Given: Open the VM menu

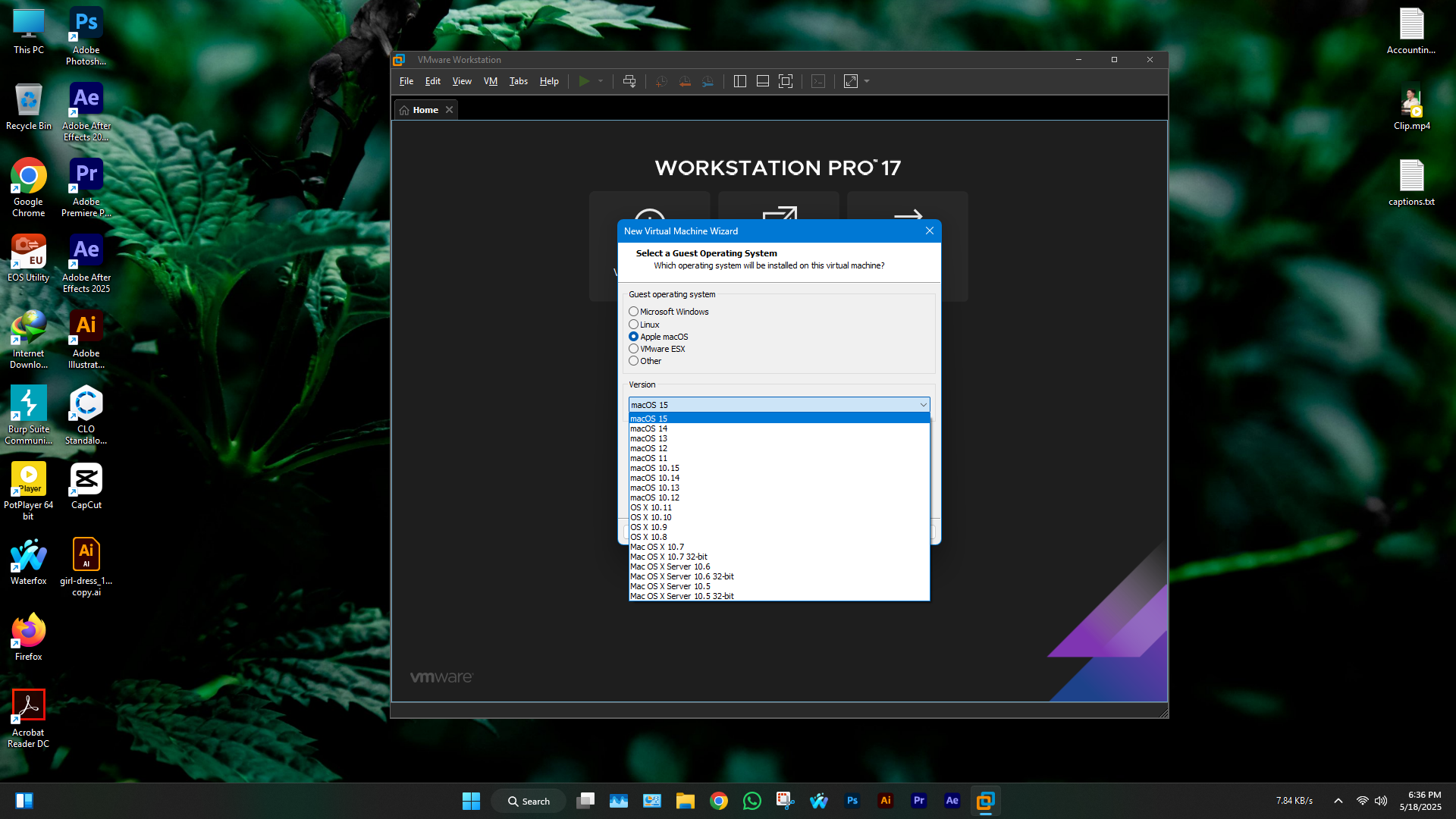Looking at the screenshot, I should tap(491, 81).
